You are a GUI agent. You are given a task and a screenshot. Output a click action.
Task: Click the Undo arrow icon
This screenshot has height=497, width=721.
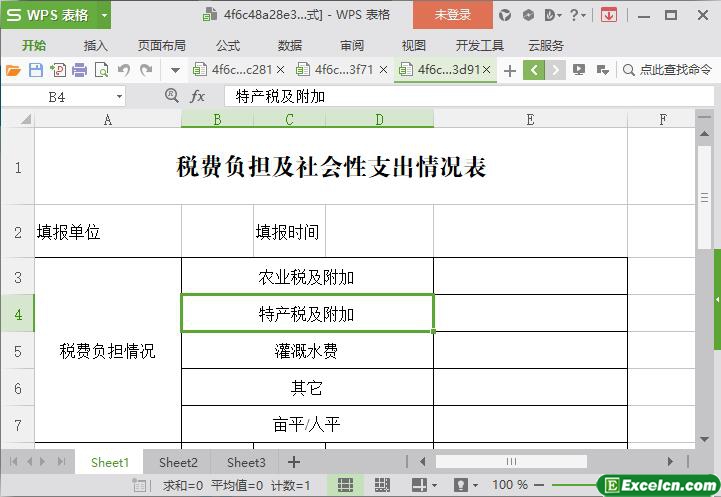click(x=124, y=70)
